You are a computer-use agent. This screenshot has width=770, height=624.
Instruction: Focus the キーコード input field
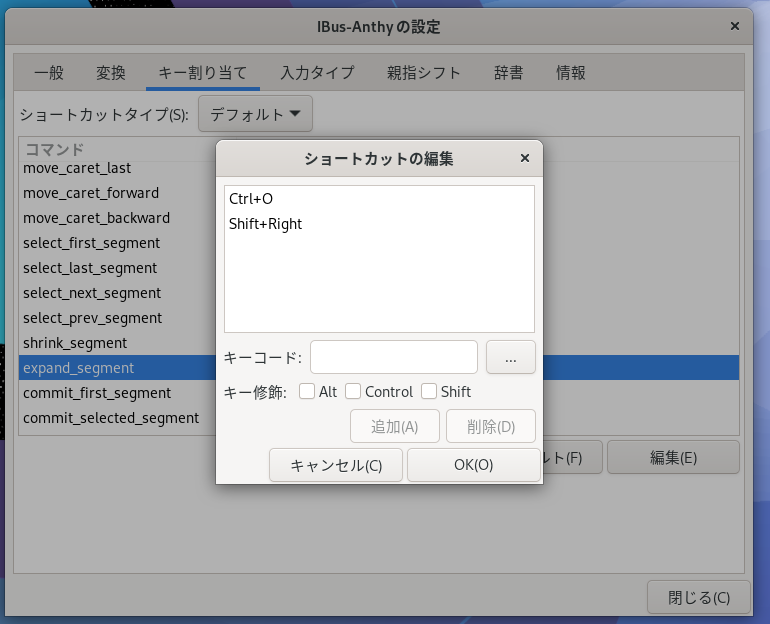394,357
